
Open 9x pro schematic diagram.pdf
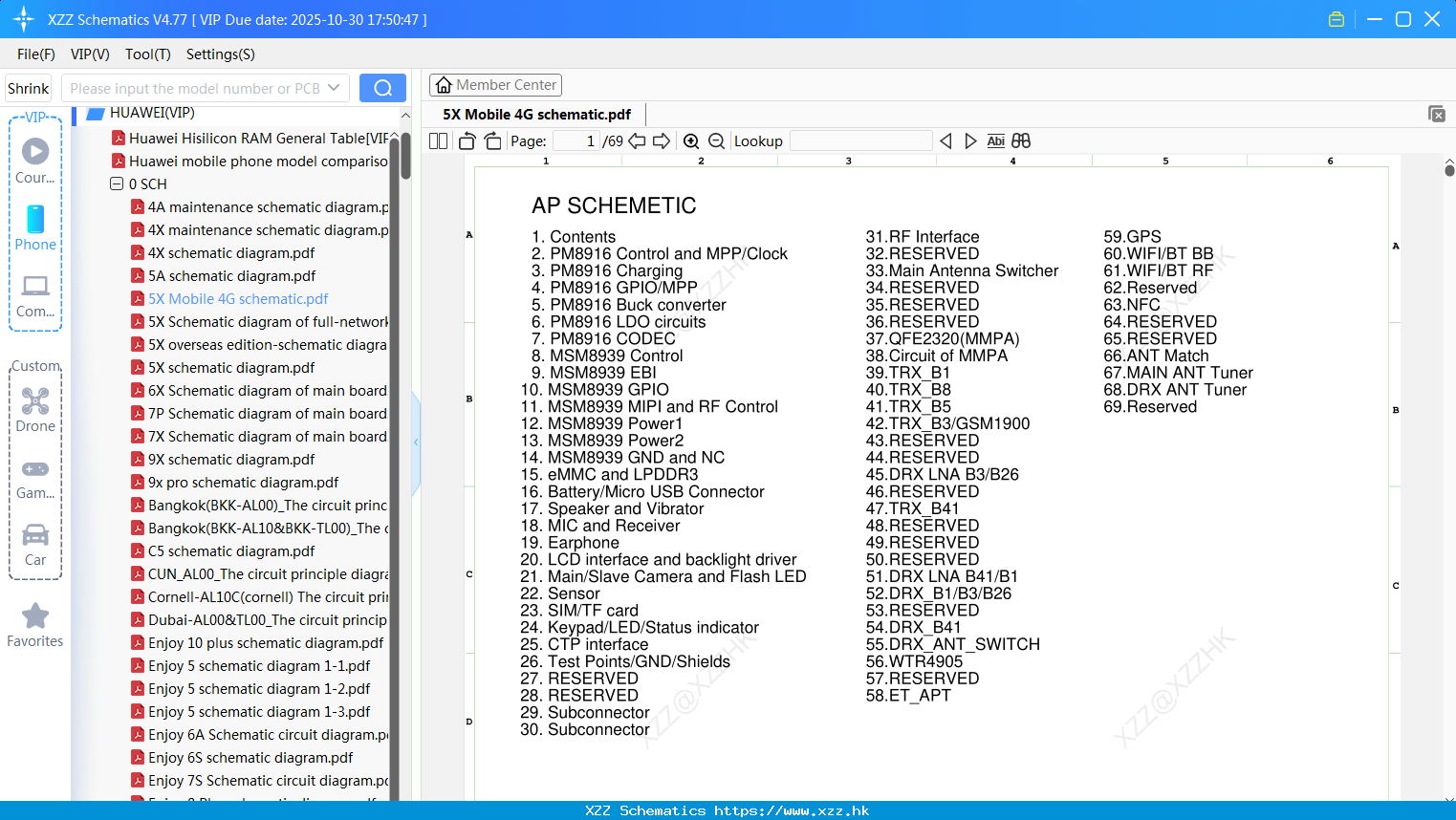click(x=243, y=483)
